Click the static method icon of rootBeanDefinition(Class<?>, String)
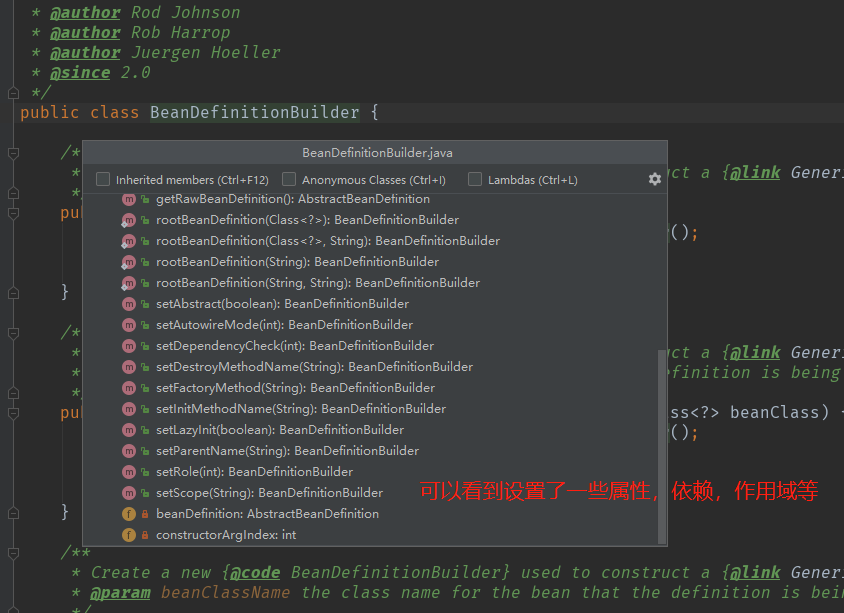Screen dimensions: 844x613 (129, 241)
